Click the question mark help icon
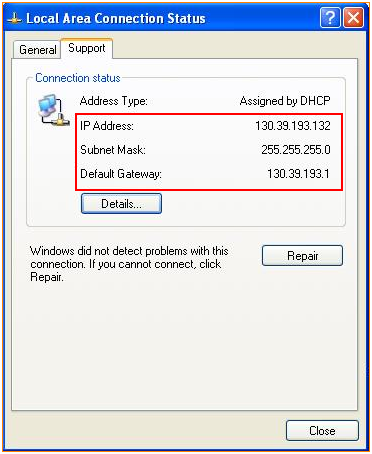Image resolution: width=372 pixels, height=454 pixels. coord(330,18)
